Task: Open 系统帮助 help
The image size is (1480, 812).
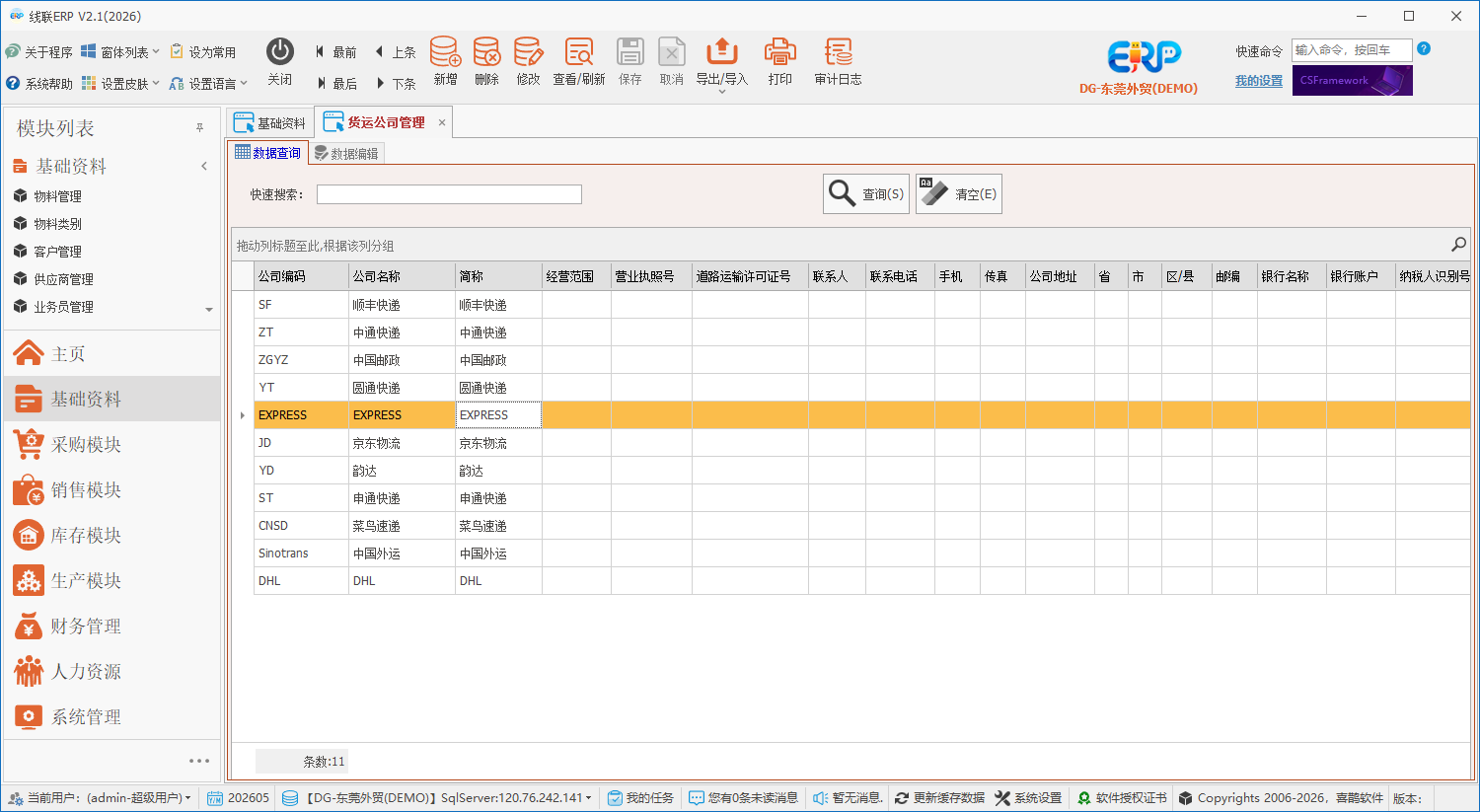Action: pos(39,84)
